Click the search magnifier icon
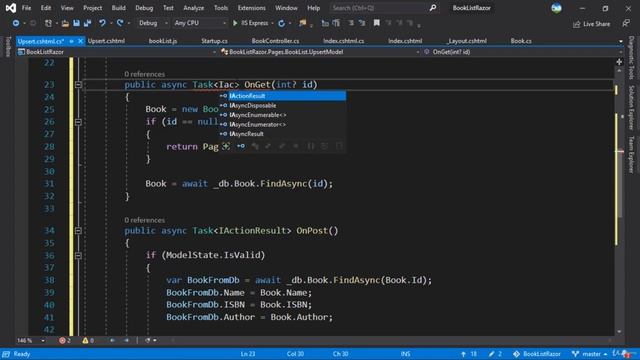 point(433,8)
